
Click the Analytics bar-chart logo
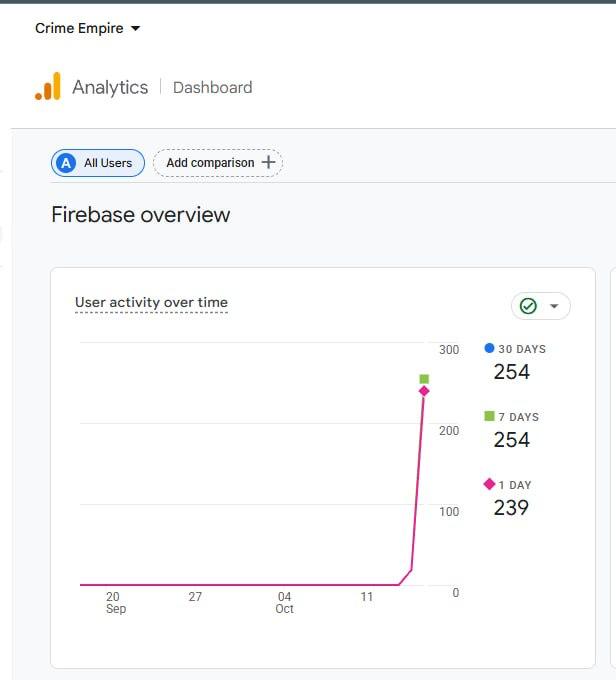pyautogui.click(x=48, y=86)
